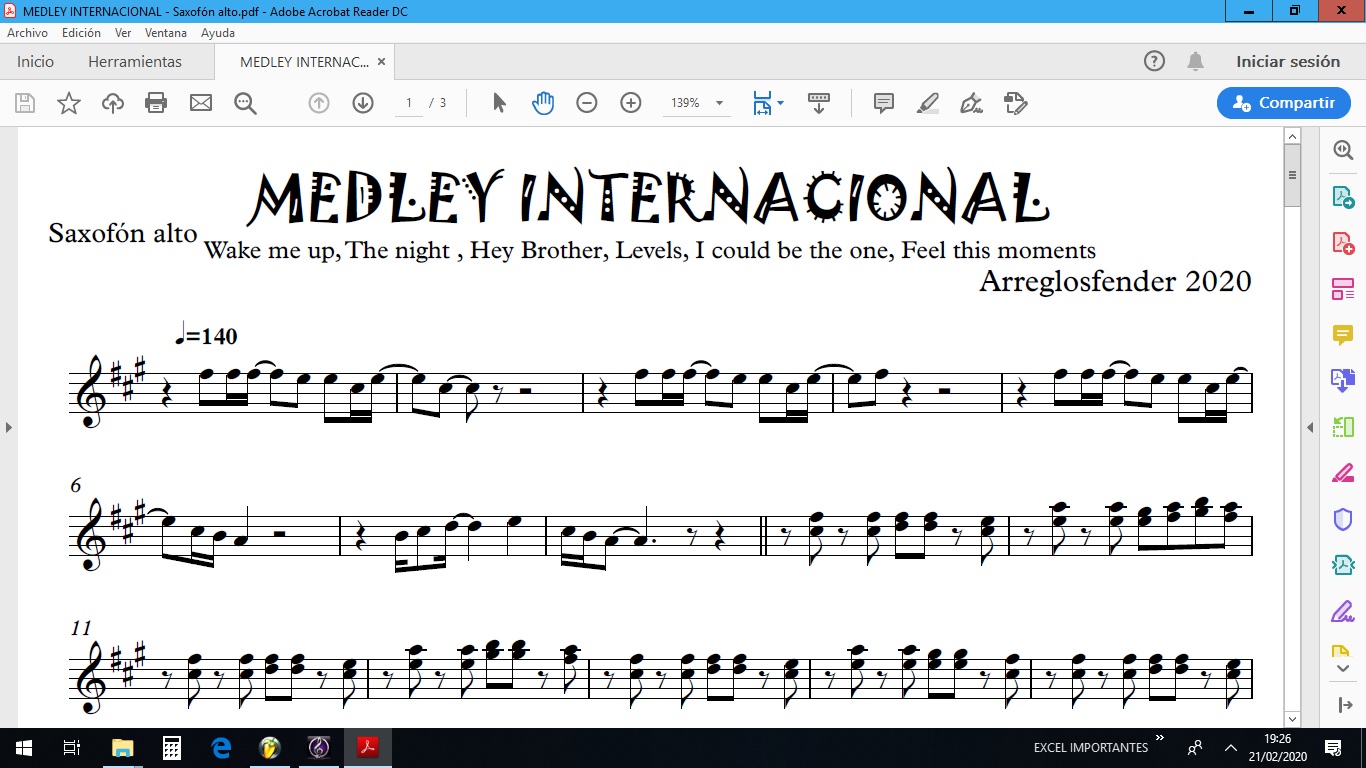Zoom in with plus button
Image resolution: width=1366 pixels, height=768 pixels.
(x=631, y=103)
